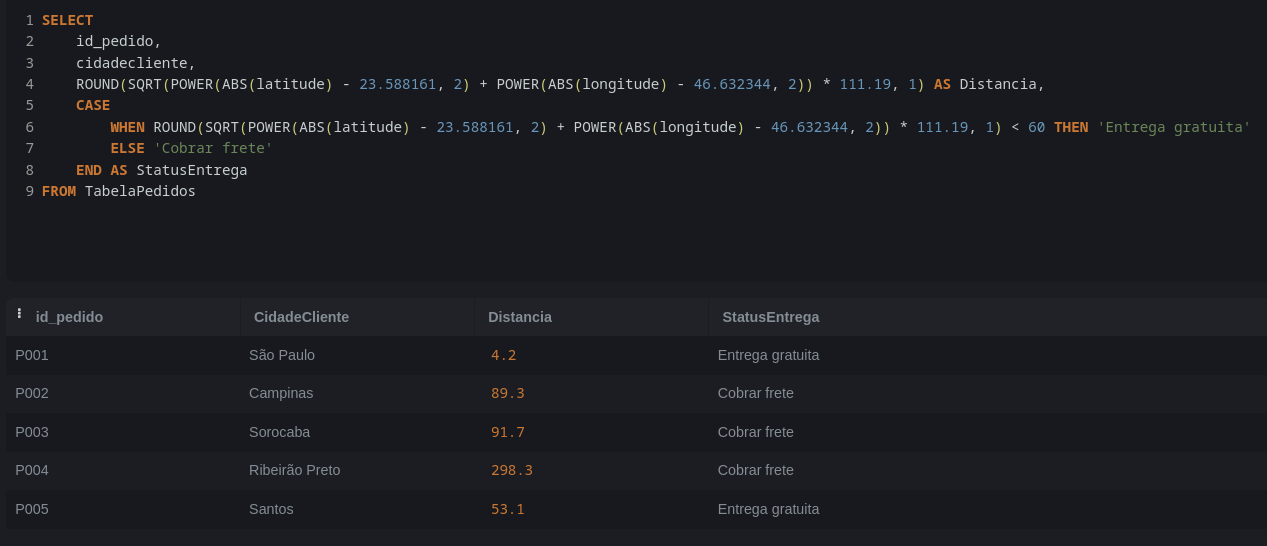This screenshot has height=546, width=1267.
Task: Click the CASE keyword on line 5
Action: point(93,105)
